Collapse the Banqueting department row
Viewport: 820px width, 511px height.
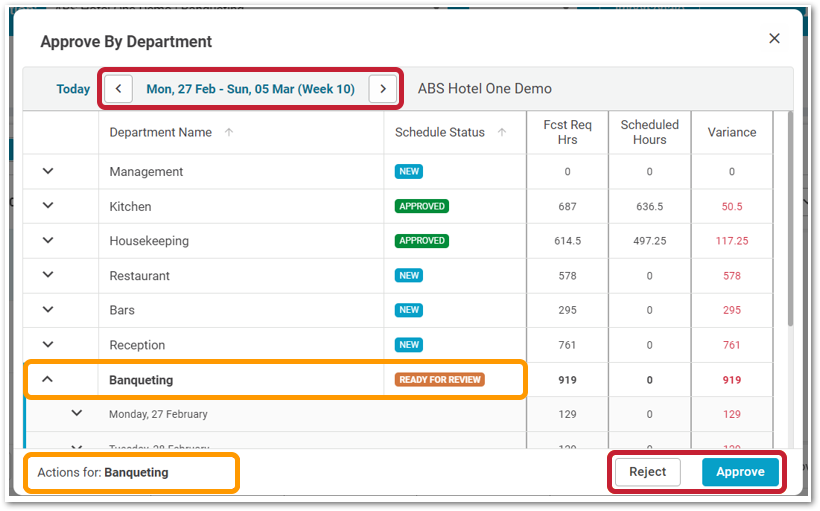[x=48, y=380]
